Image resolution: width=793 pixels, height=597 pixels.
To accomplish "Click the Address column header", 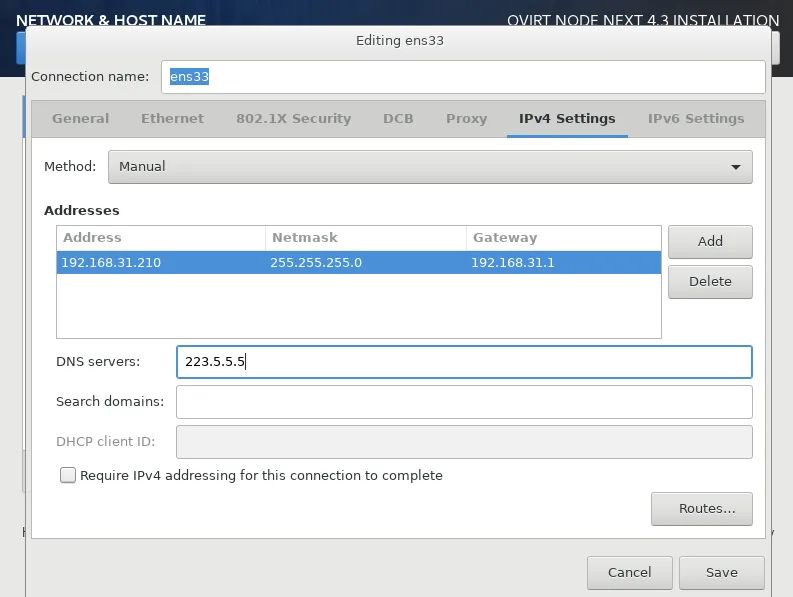I will point(161,238).
